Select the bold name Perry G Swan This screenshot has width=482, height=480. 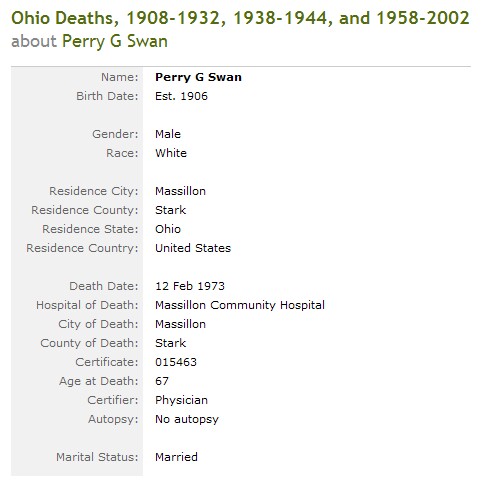198,77
